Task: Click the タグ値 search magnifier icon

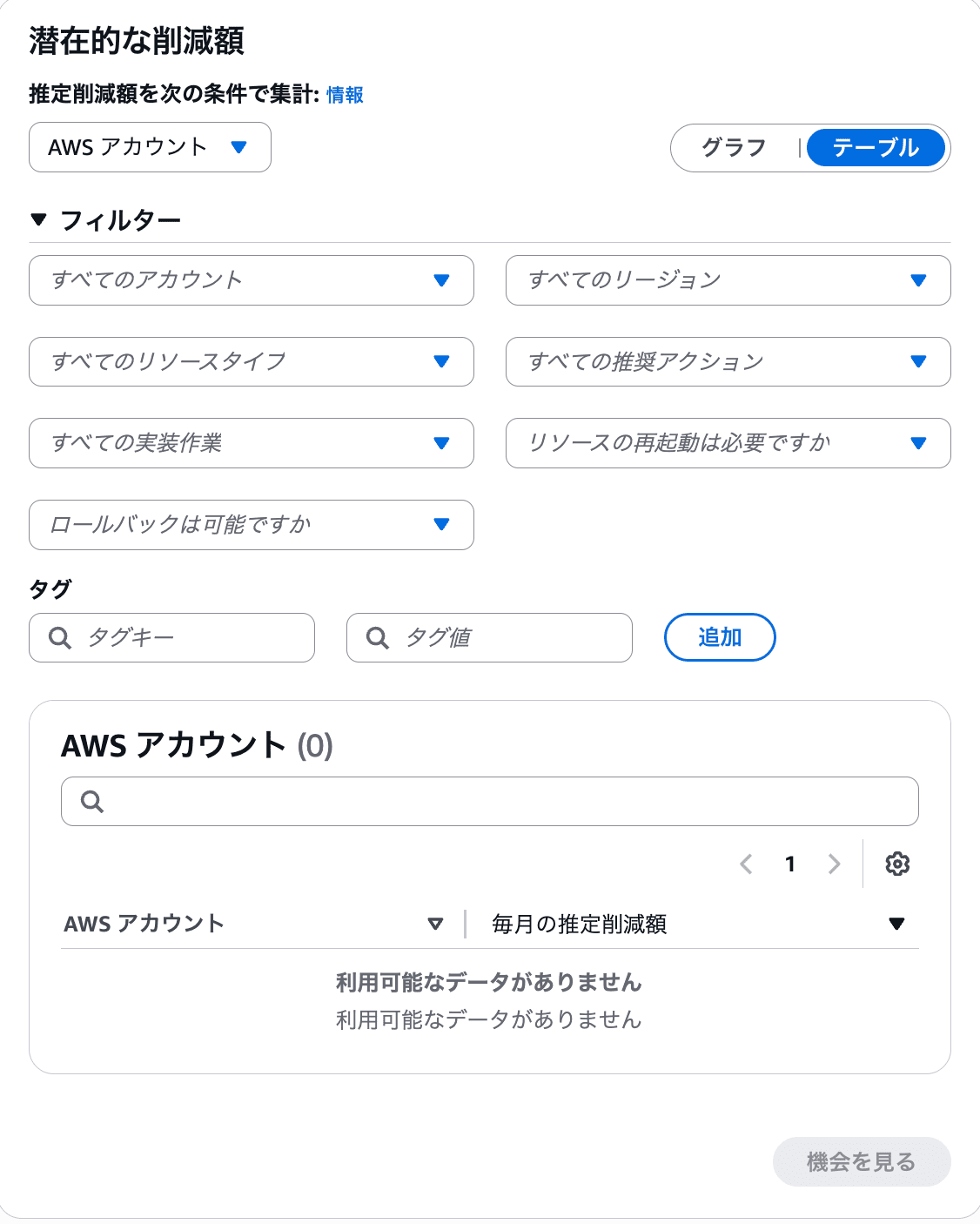Action: point(378,638)
